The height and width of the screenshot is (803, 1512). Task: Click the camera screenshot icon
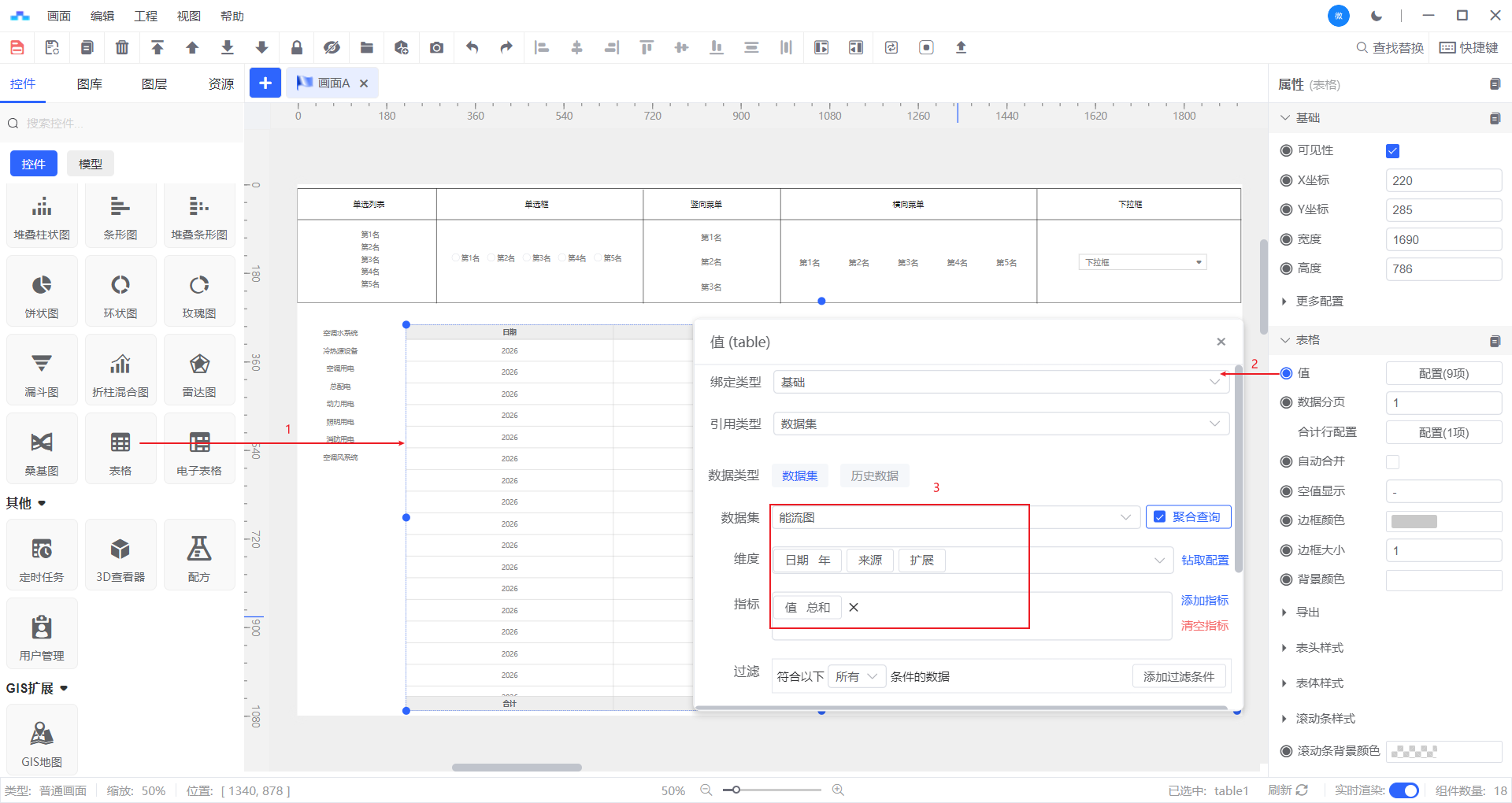[436, 48]
